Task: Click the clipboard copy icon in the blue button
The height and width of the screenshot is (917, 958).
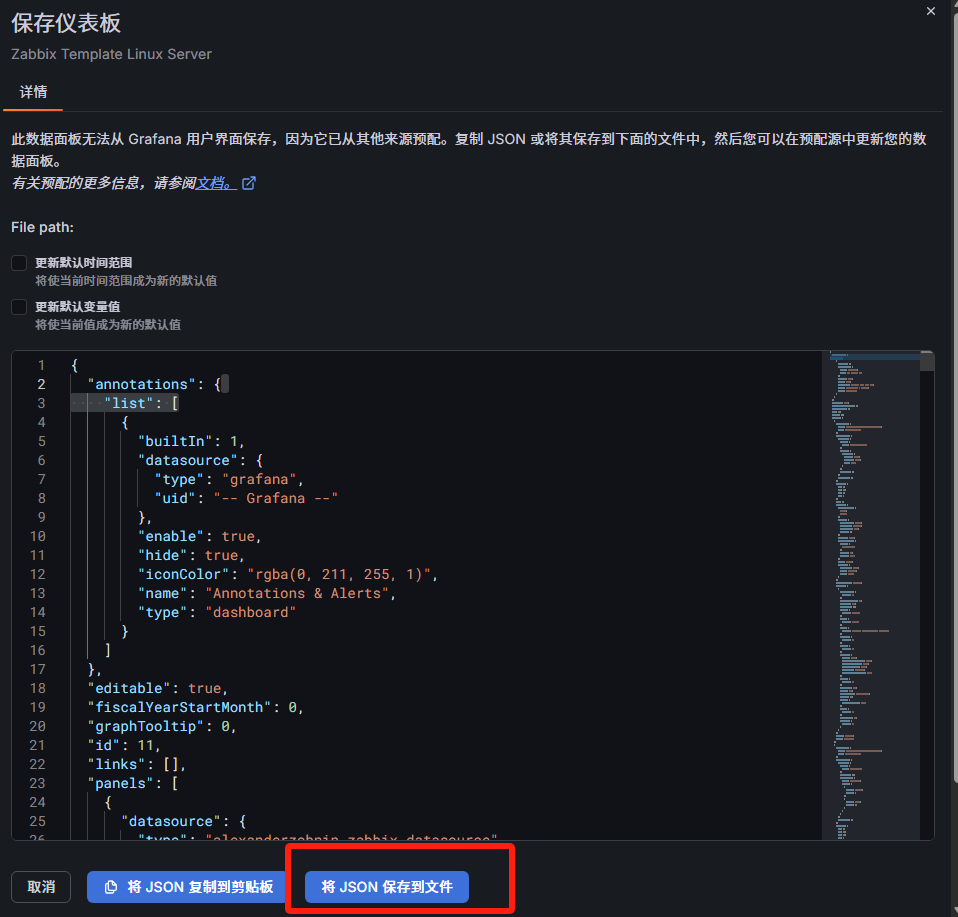Action: [111, 887]
